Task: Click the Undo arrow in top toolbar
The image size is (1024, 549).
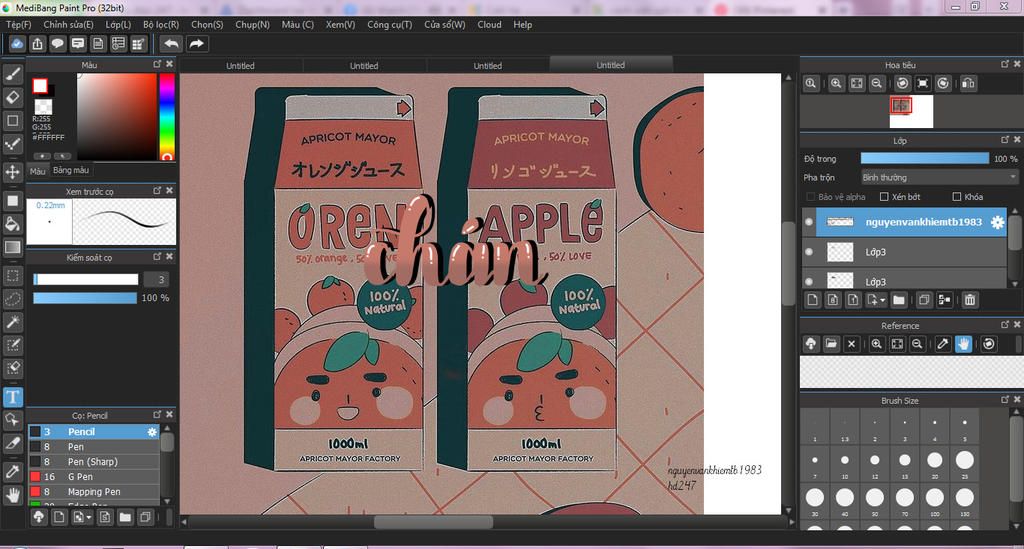Action: [x=171, y=44]
